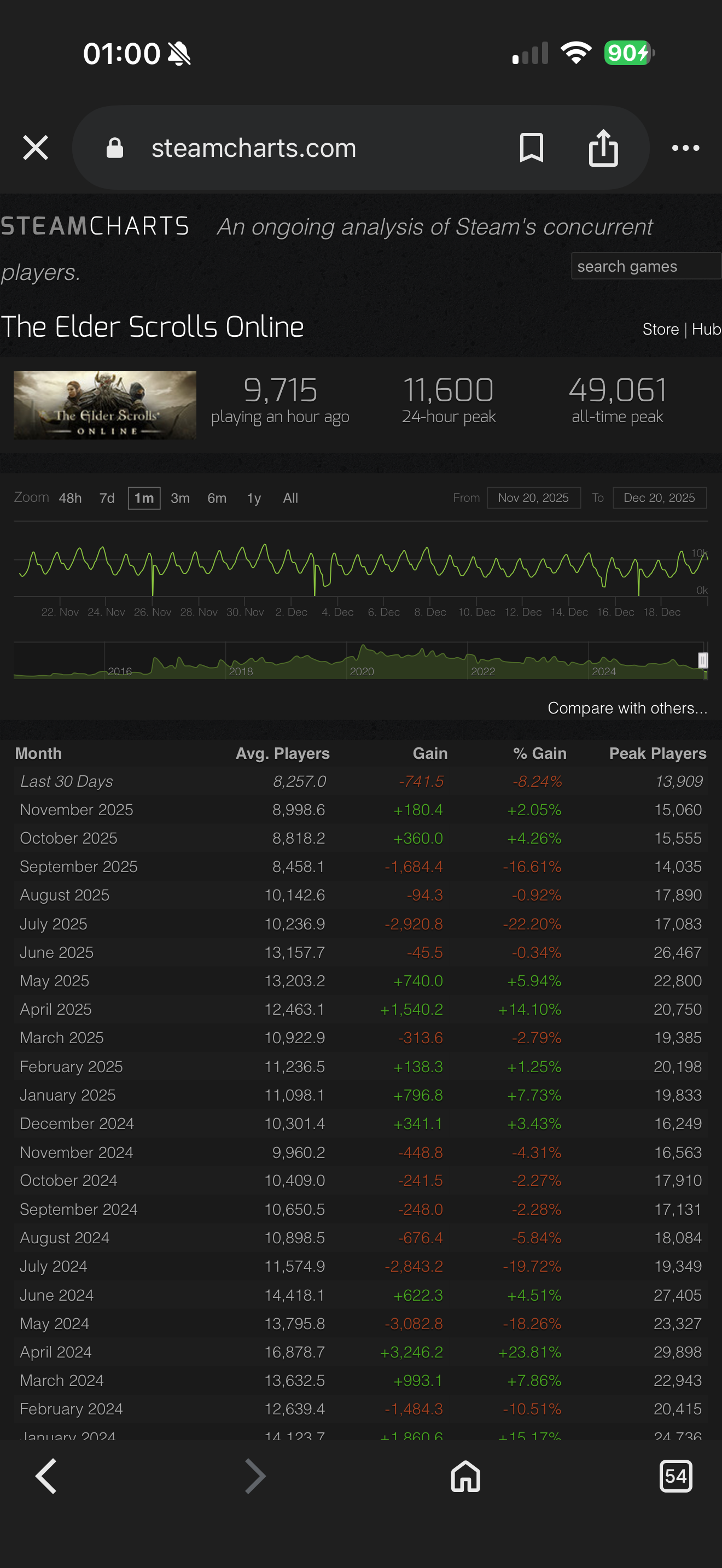The image size is (722, 1568).
Task: Open the tab switcher showing 54
Action: 676,1476
